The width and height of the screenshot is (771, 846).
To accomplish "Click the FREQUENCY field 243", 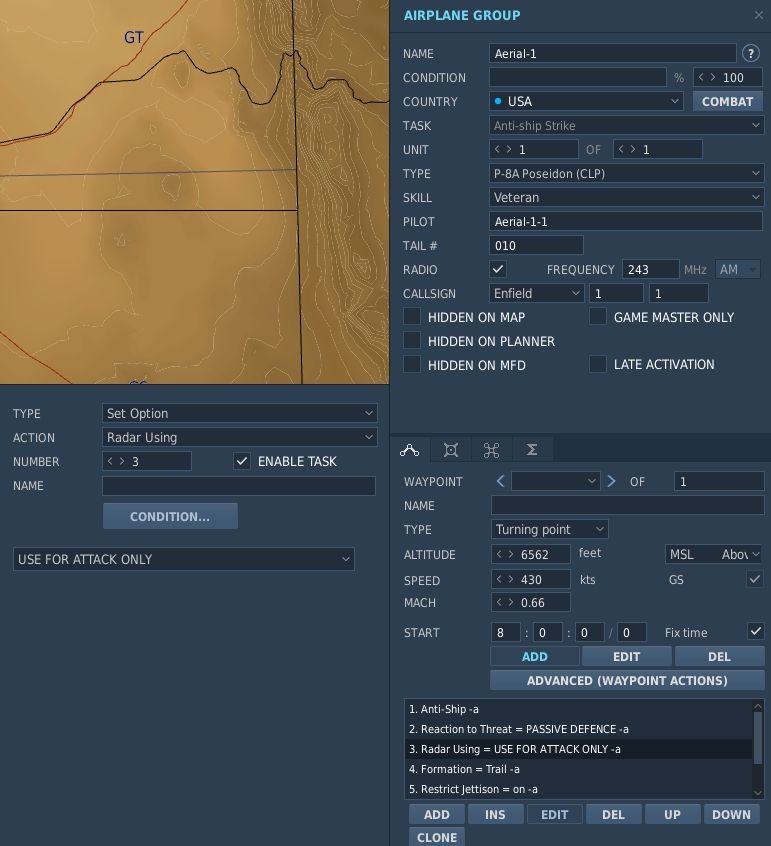I will point(650,269).
